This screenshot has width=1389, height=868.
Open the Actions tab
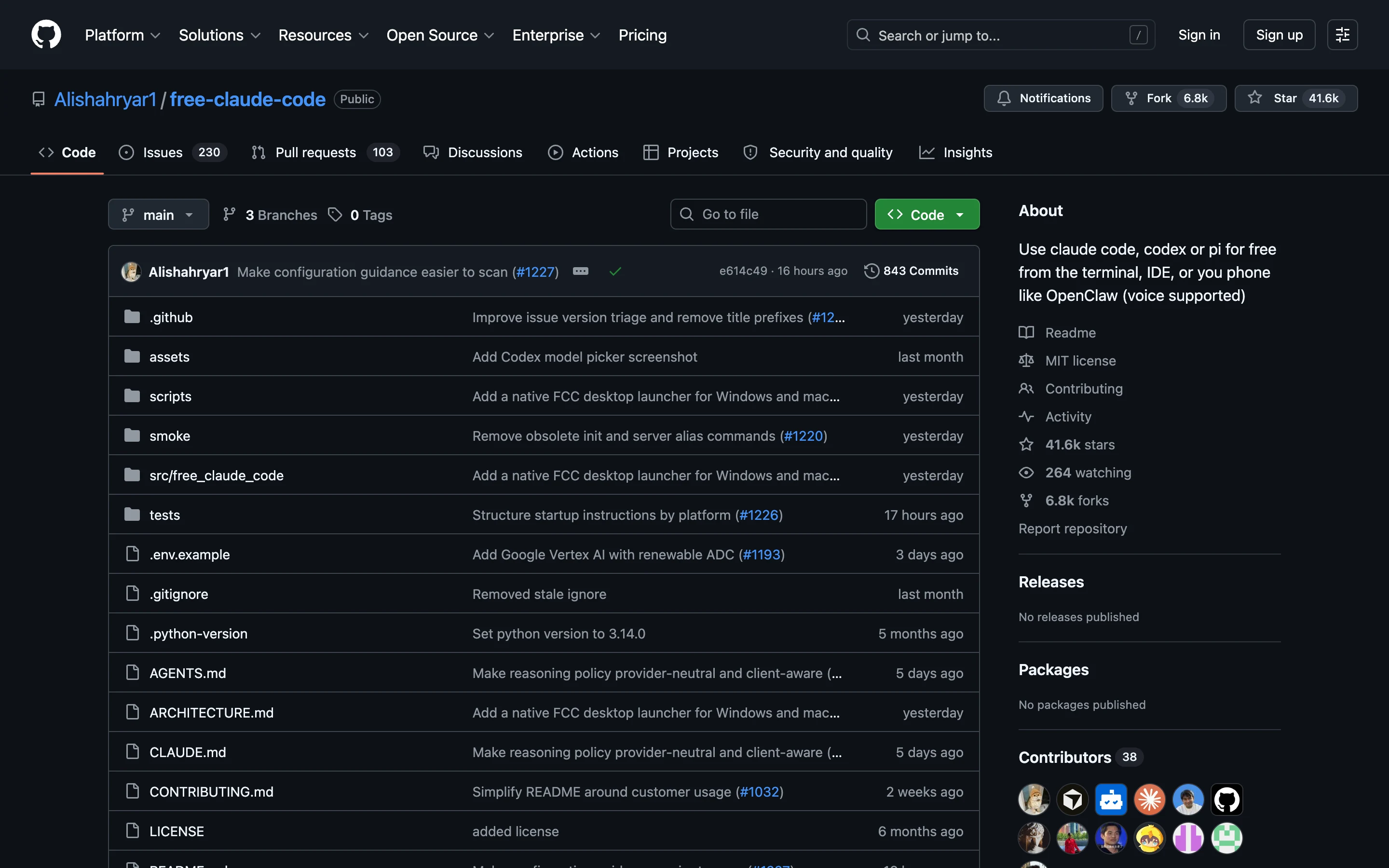[583, 152]
